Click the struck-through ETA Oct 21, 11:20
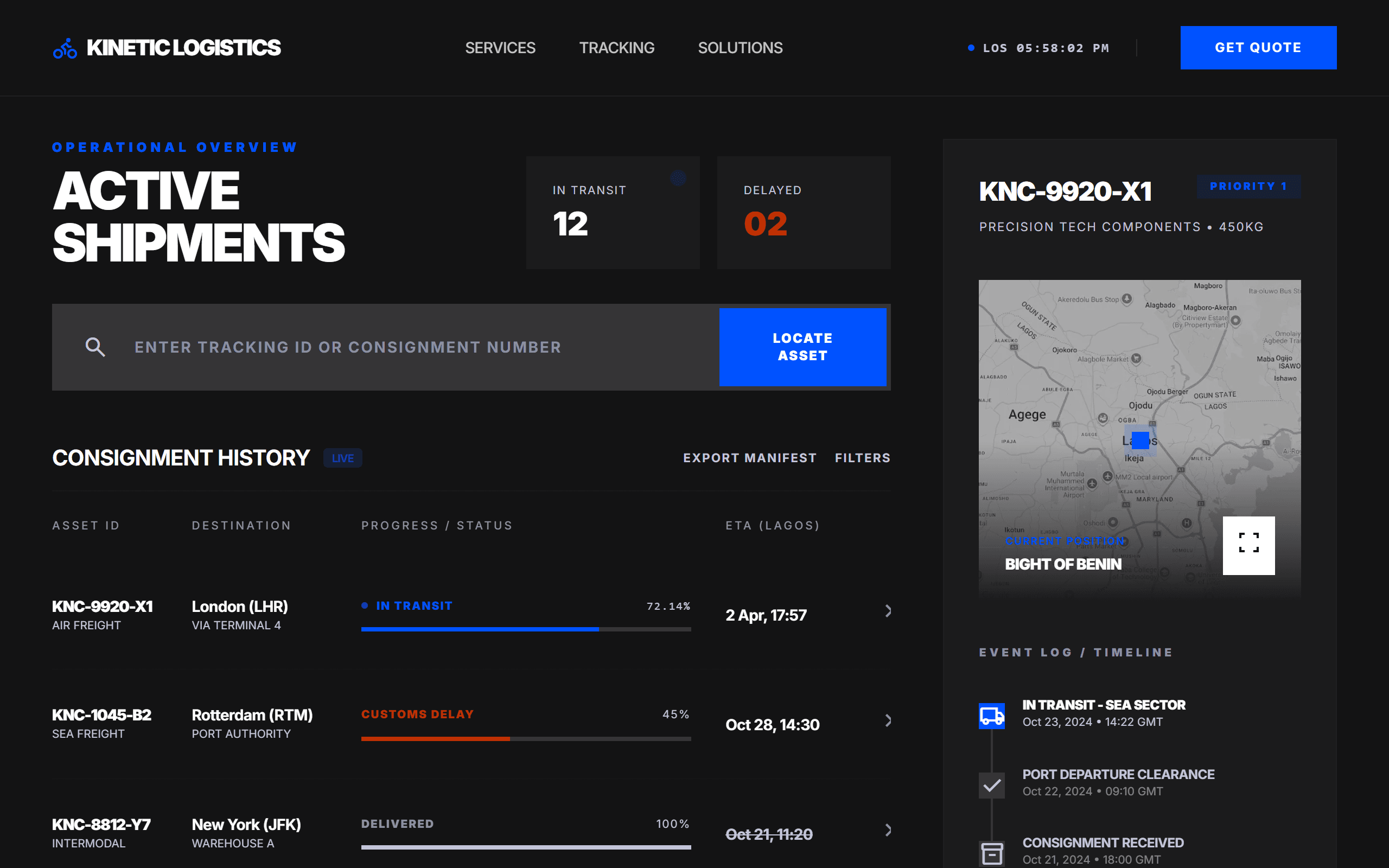Screen dimensions: 1389x868 [768, 834]
